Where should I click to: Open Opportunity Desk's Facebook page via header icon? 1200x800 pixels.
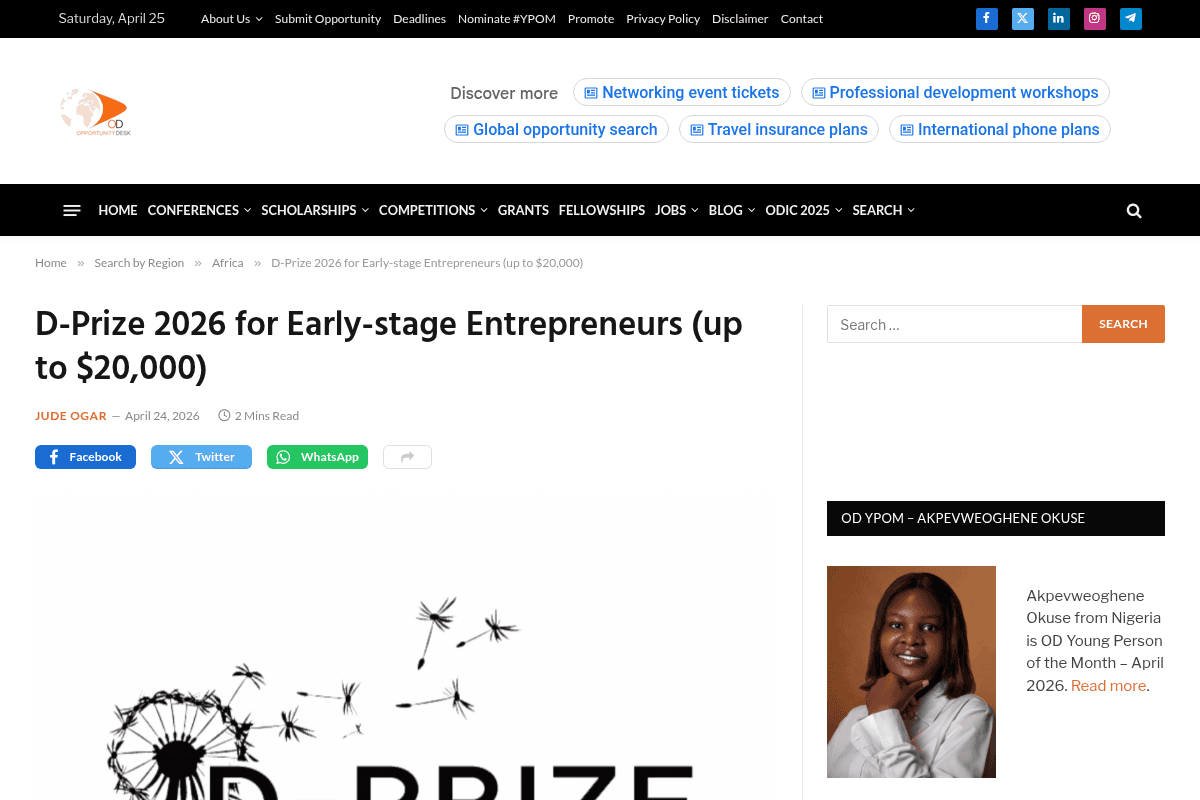click(987, 18)
